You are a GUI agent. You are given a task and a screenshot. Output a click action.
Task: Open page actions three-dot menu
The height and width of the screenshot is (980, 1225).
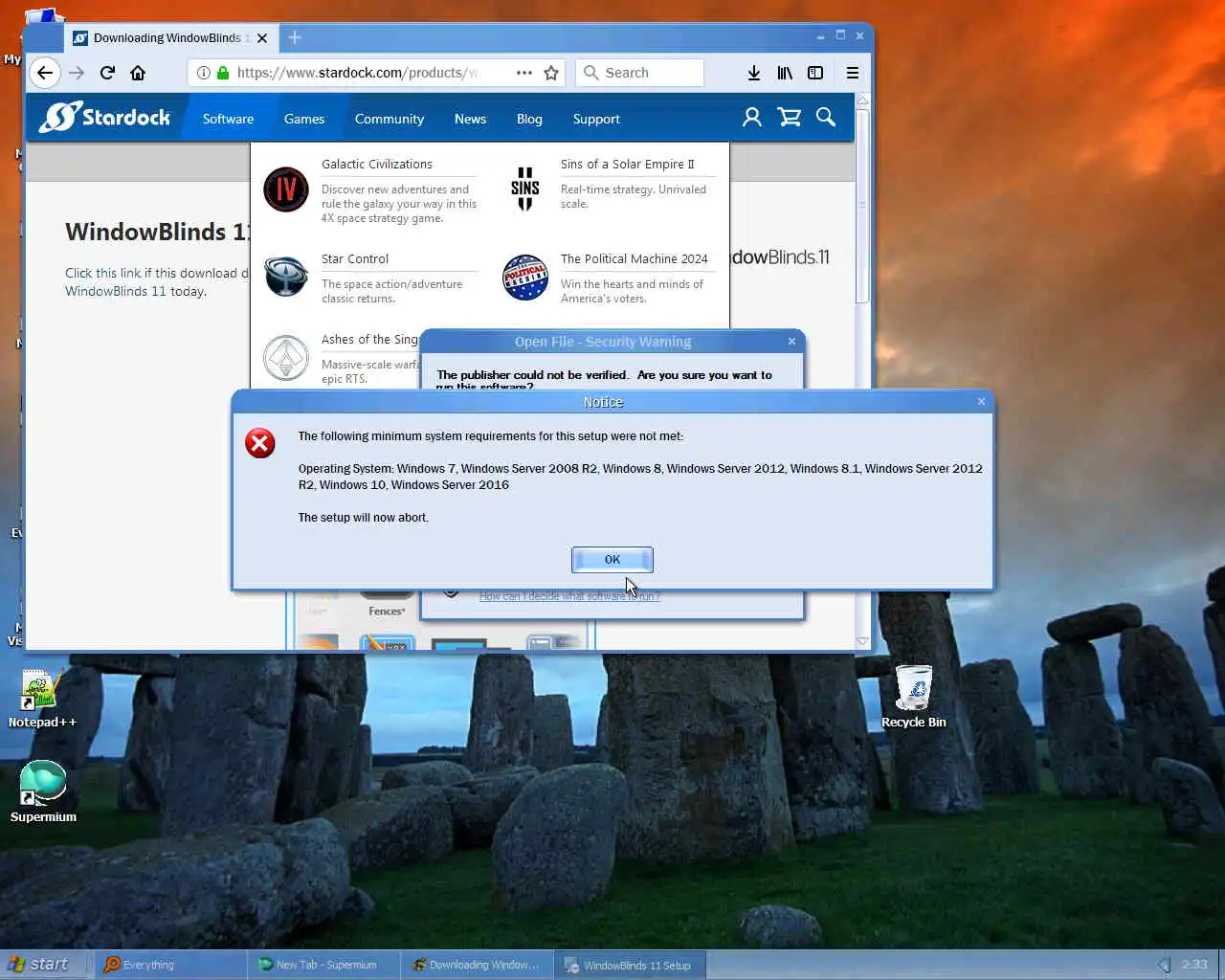[x=523, y=73]
